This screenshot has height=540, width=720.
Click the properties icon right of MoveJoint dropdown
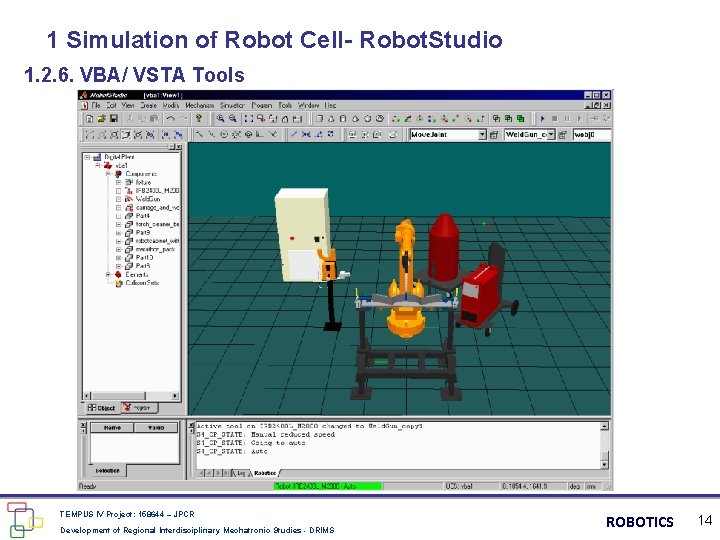[494, 135]
